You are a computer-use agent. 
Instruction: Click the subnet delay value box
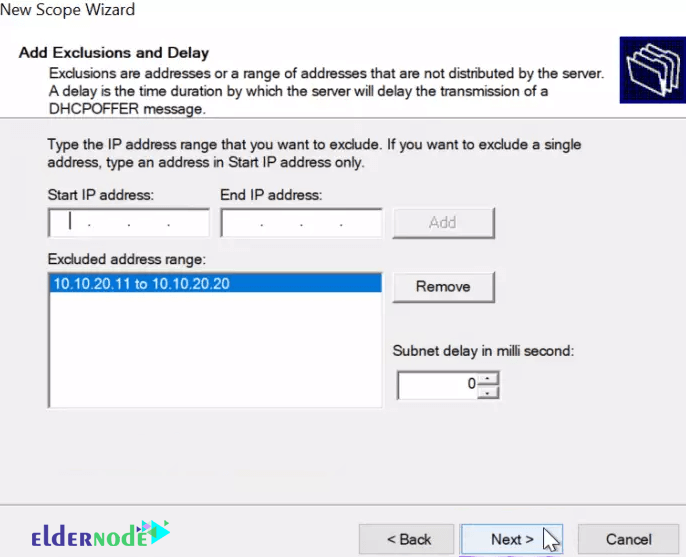click(x=438, y=385)
